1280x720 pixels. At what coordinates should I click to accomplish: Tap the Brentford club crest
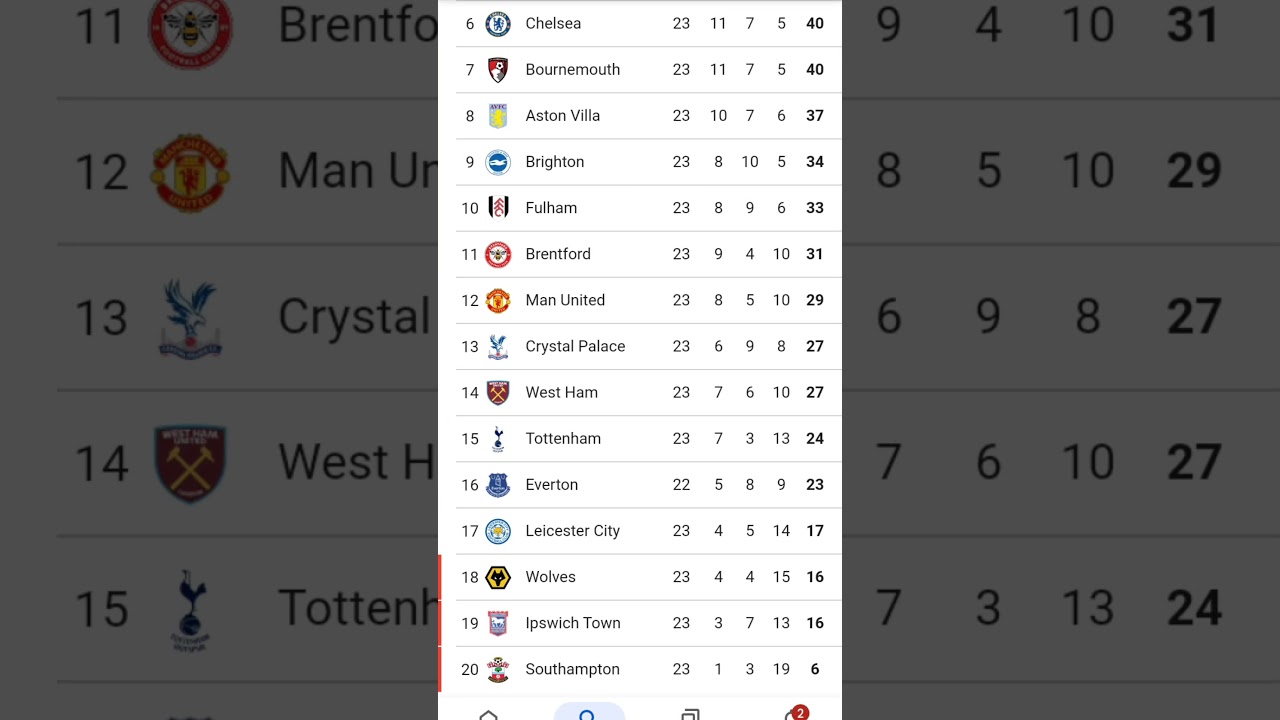tap(498, 254)
